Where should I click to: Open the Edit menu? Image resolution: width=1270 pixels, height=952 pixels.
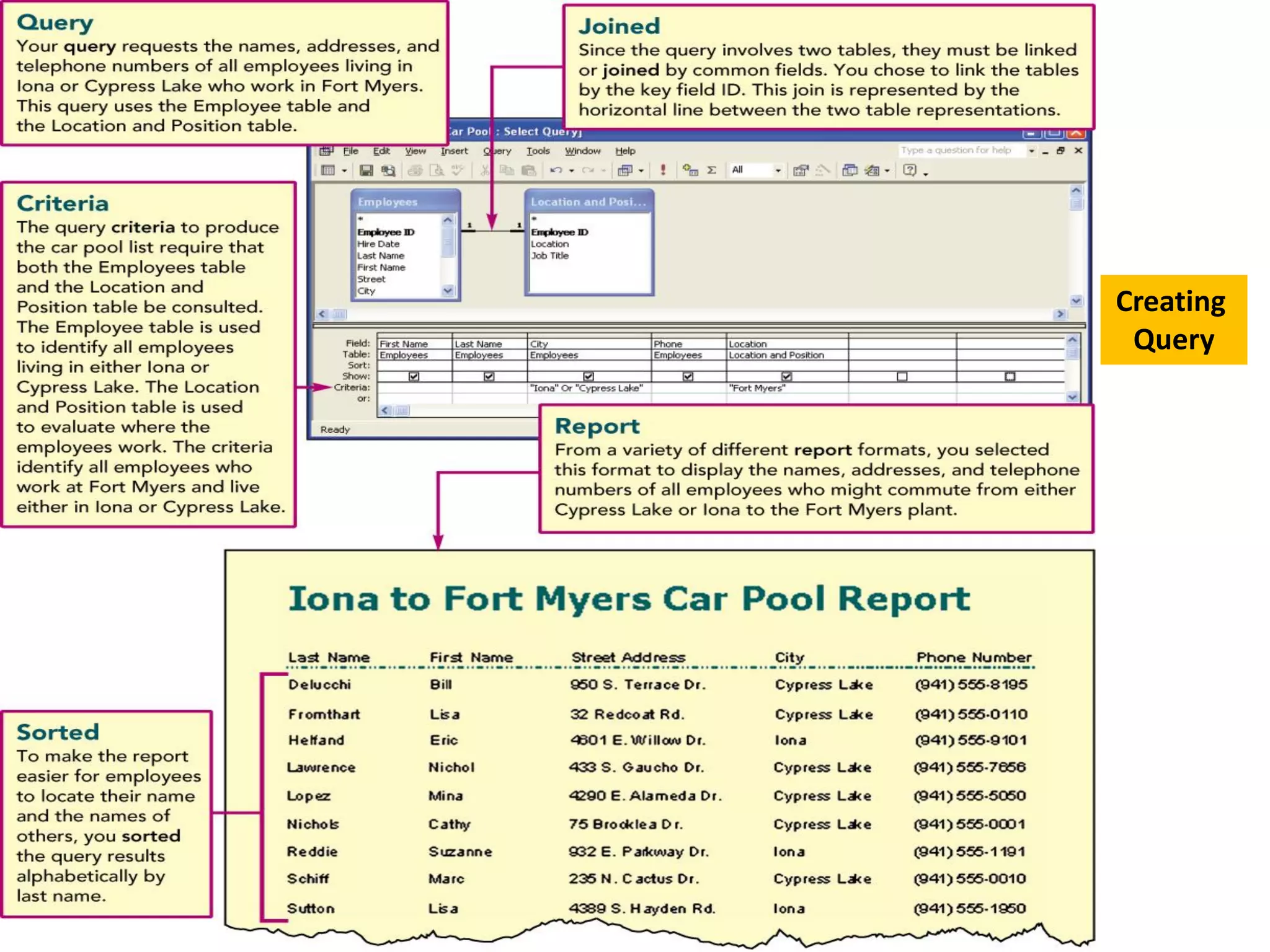(x=381, y=151)
